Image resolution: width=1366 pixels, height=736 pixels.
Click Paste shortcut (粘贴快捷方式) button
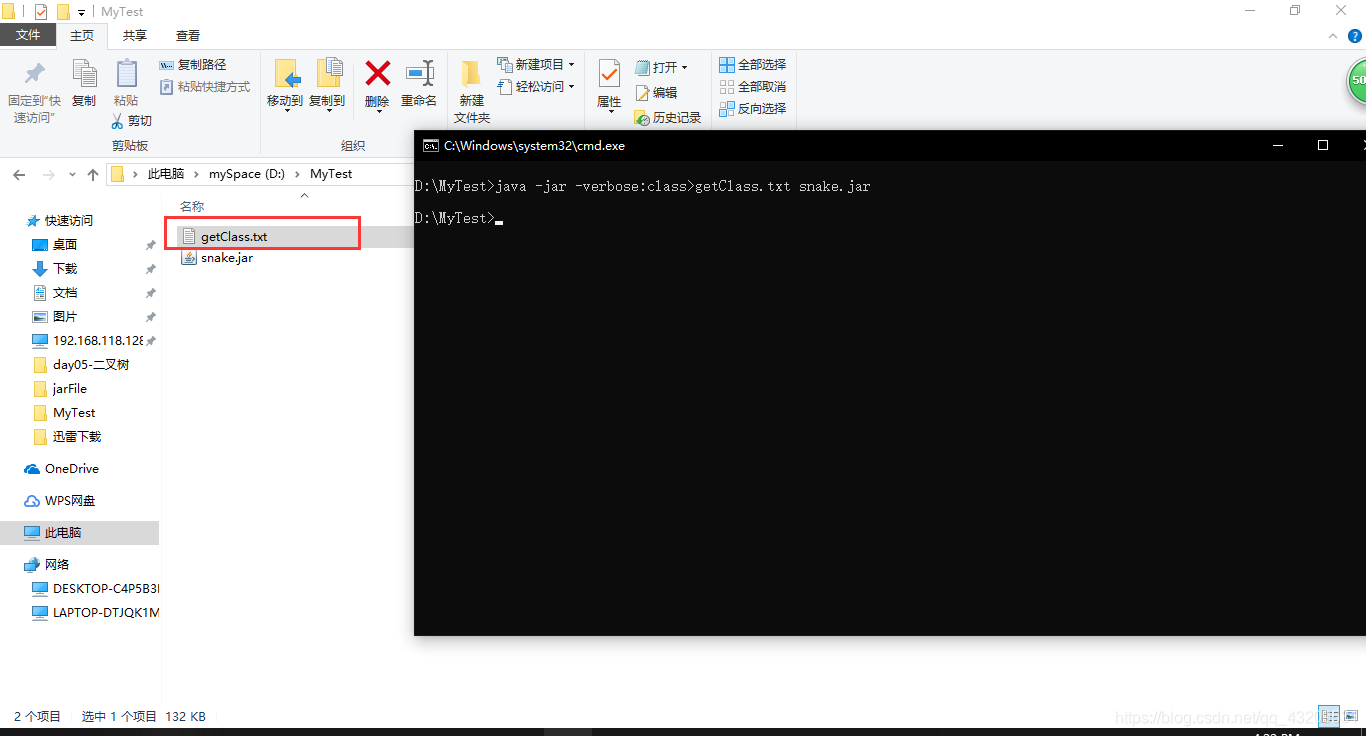coord(205,87)
